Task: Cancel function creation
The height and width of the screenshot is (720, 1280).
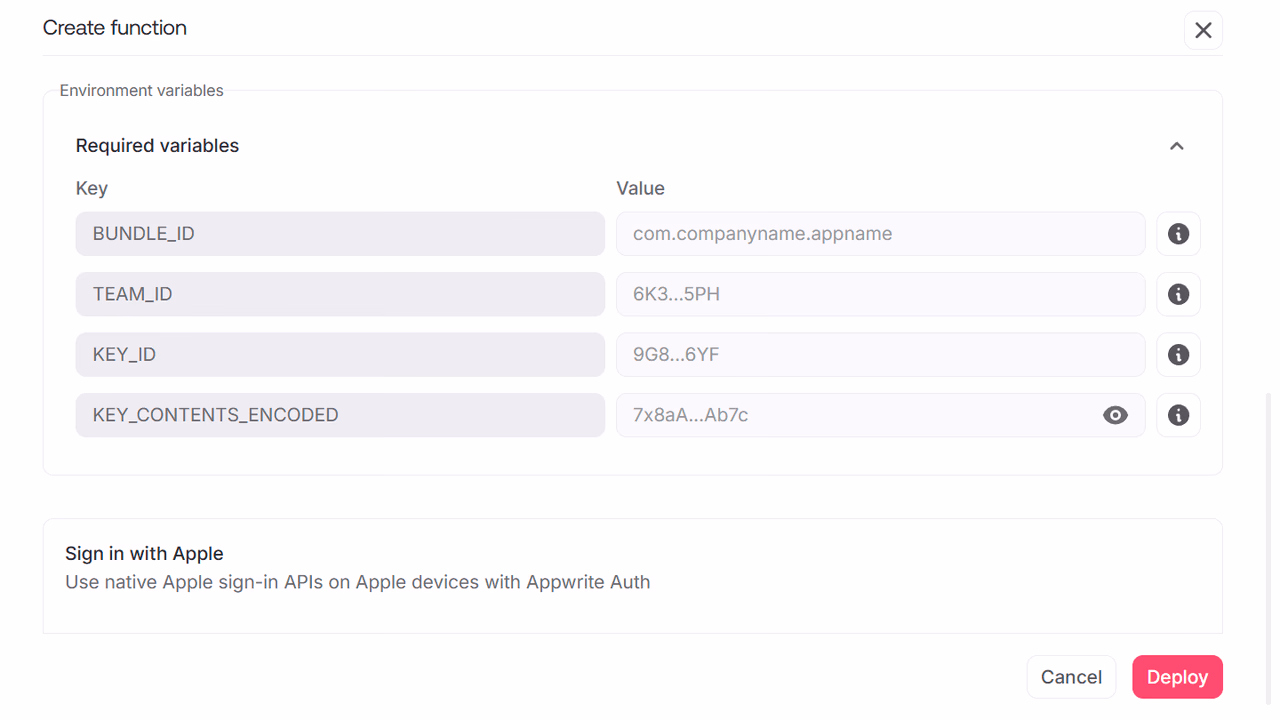Action: click(x=1071, y=677)
